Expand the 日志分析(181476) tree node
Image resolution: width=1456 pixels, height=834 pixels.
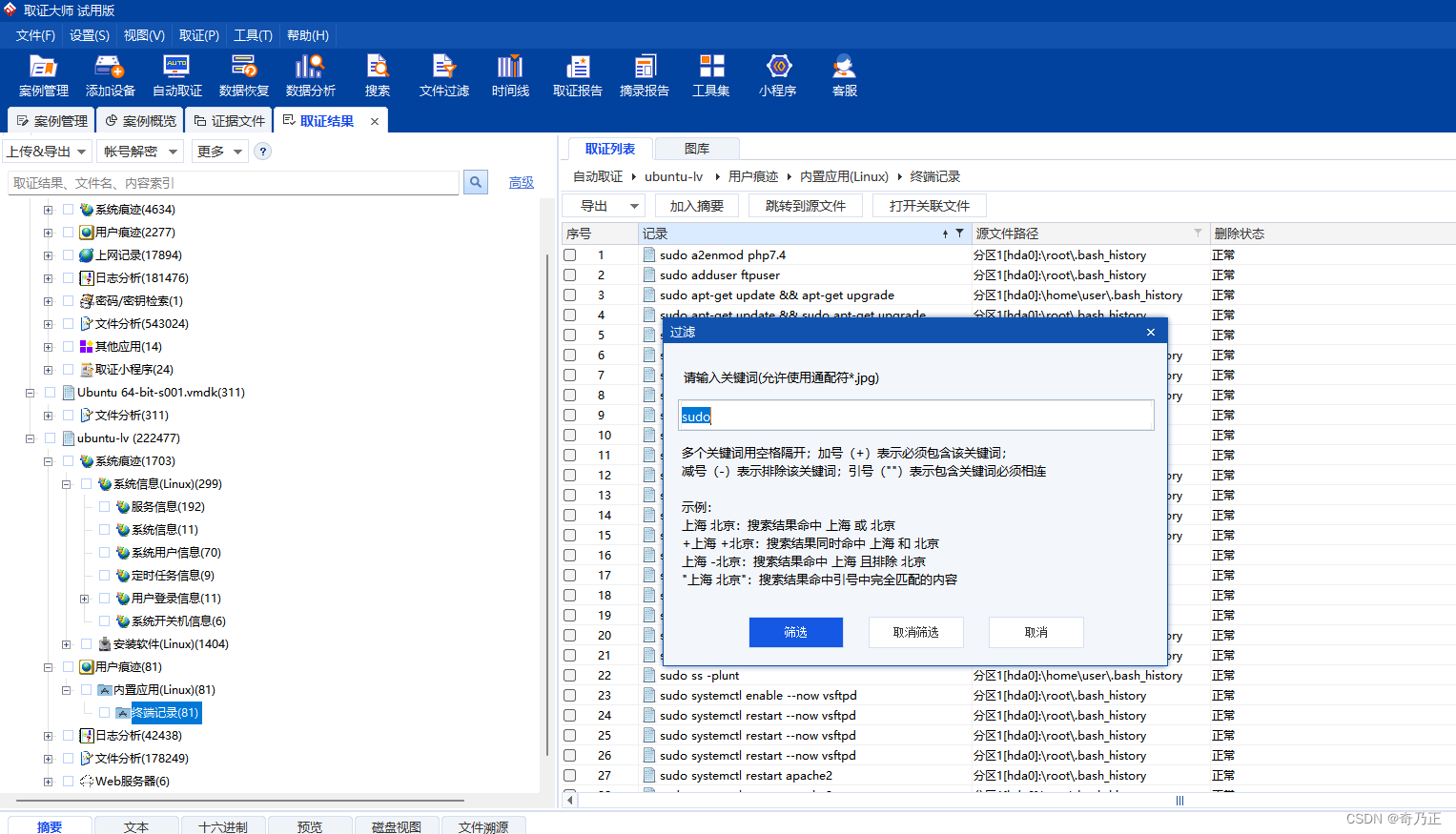click(48, 278)
